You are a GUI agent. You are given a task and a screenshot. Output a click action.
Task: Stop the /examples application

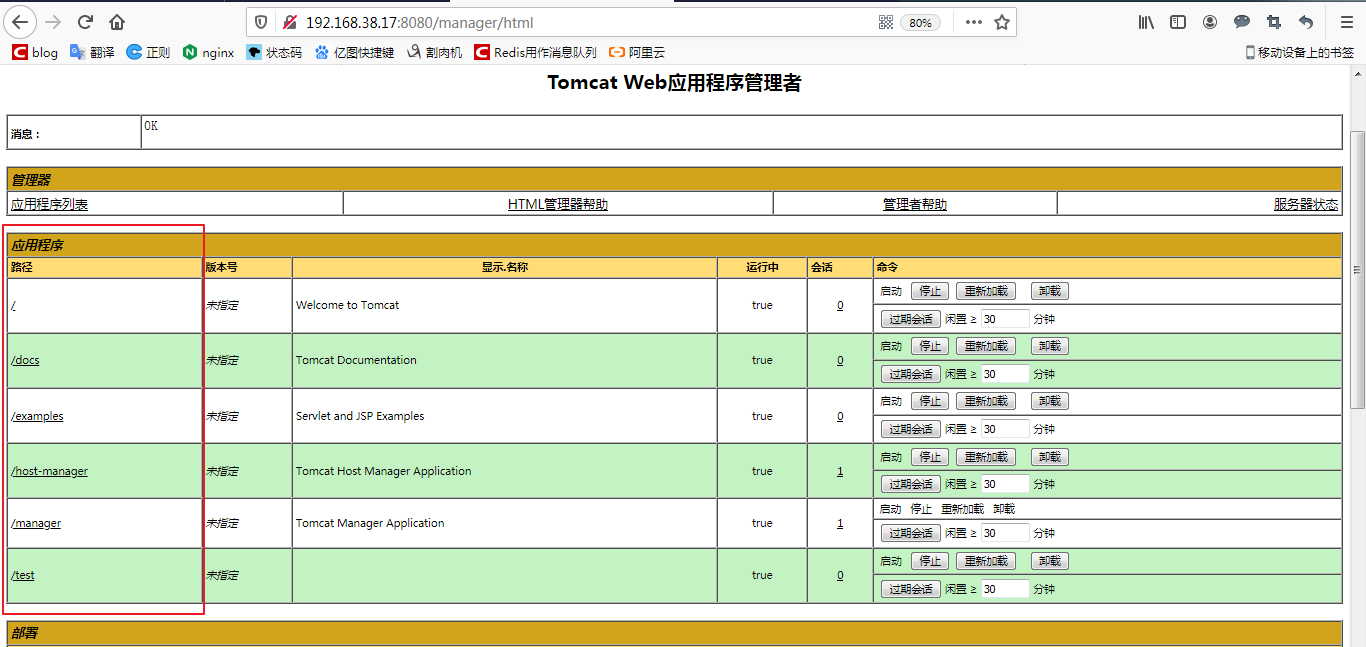(930, 401)
